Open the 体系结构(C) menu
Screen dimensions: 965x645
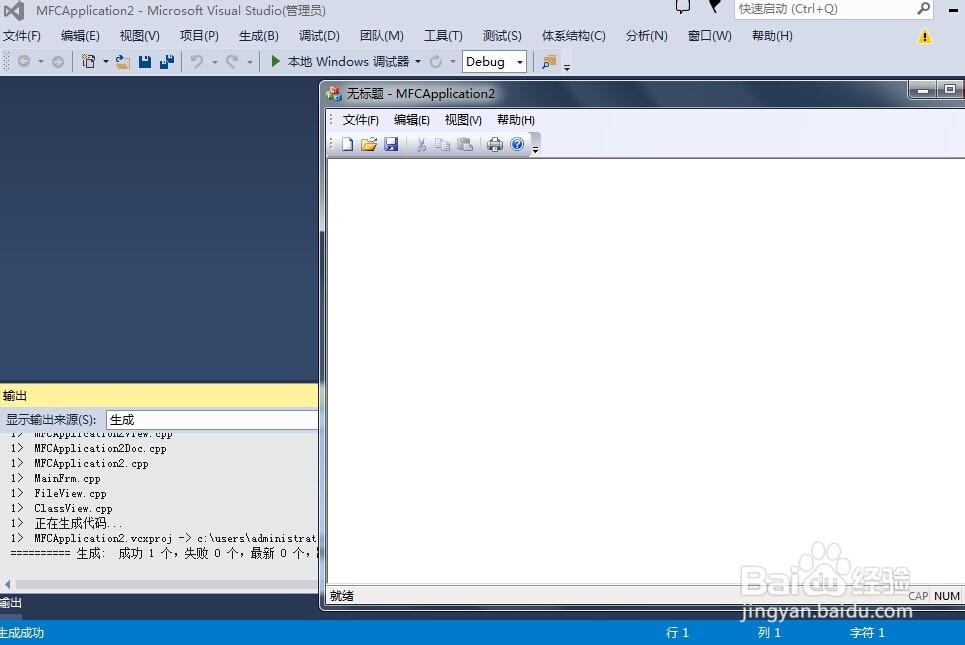click(x=574, y=36)
